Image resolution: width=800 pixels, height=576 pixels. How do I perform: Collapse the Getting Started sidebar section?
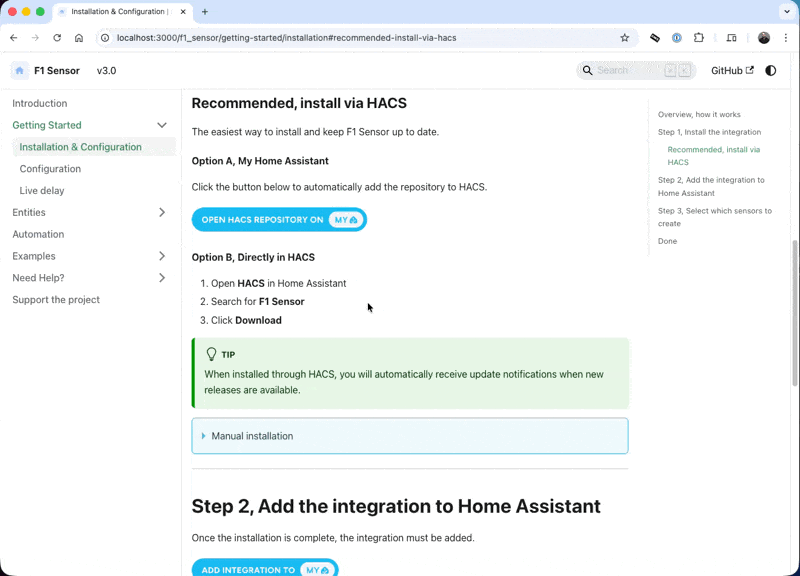coord(162,125)
